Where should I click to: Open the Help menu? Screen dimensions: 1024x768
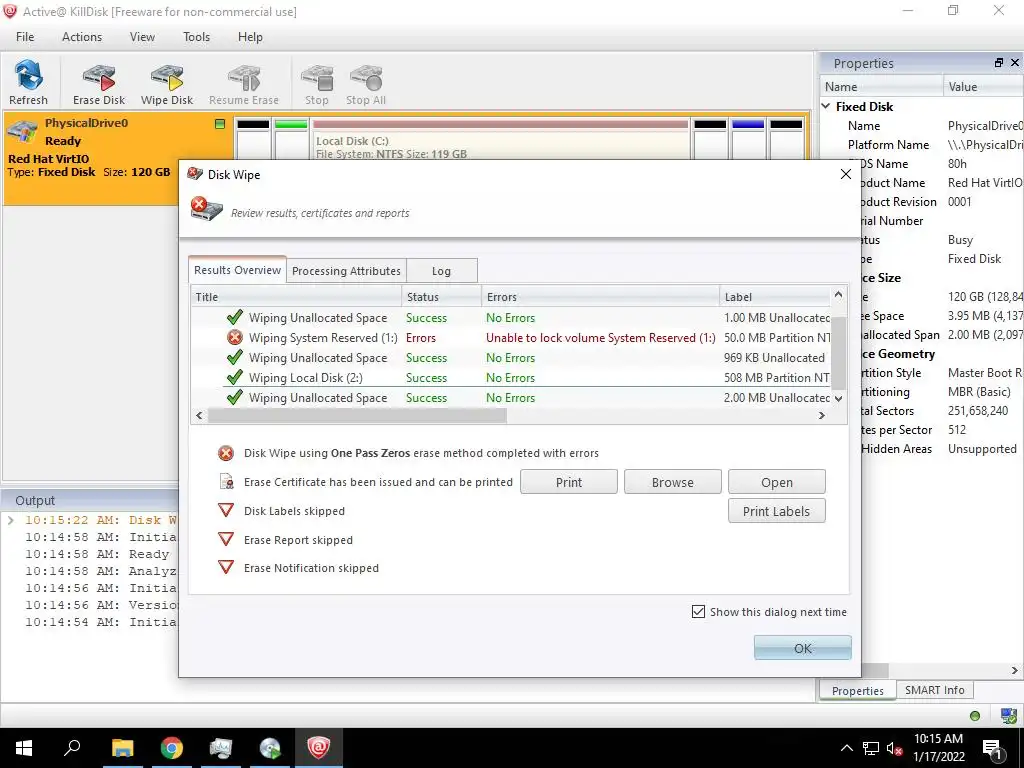coord(249,37)
